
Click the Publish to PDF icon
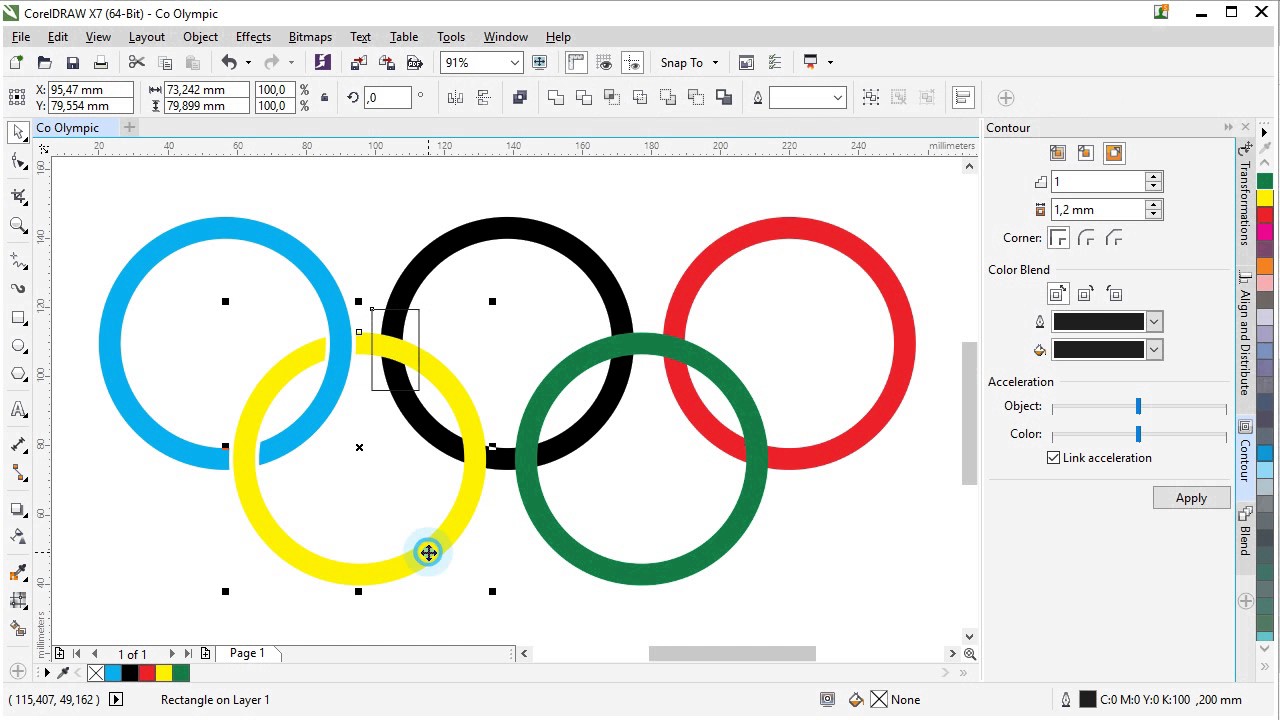pos(415,63)
